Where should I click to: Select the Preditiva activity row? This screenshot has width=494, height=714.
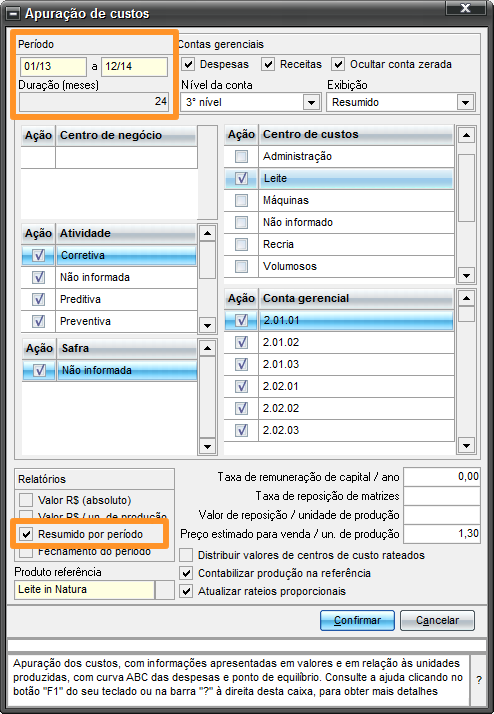[109, 300]
